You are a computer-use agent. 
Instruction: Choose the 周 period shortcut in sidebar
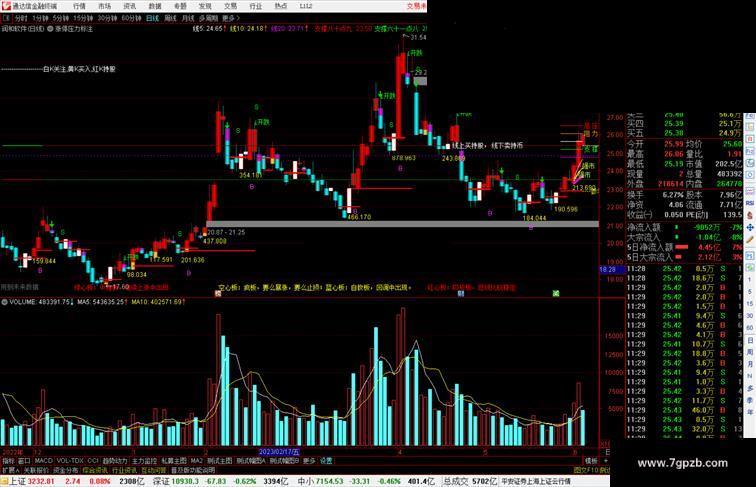750,352
